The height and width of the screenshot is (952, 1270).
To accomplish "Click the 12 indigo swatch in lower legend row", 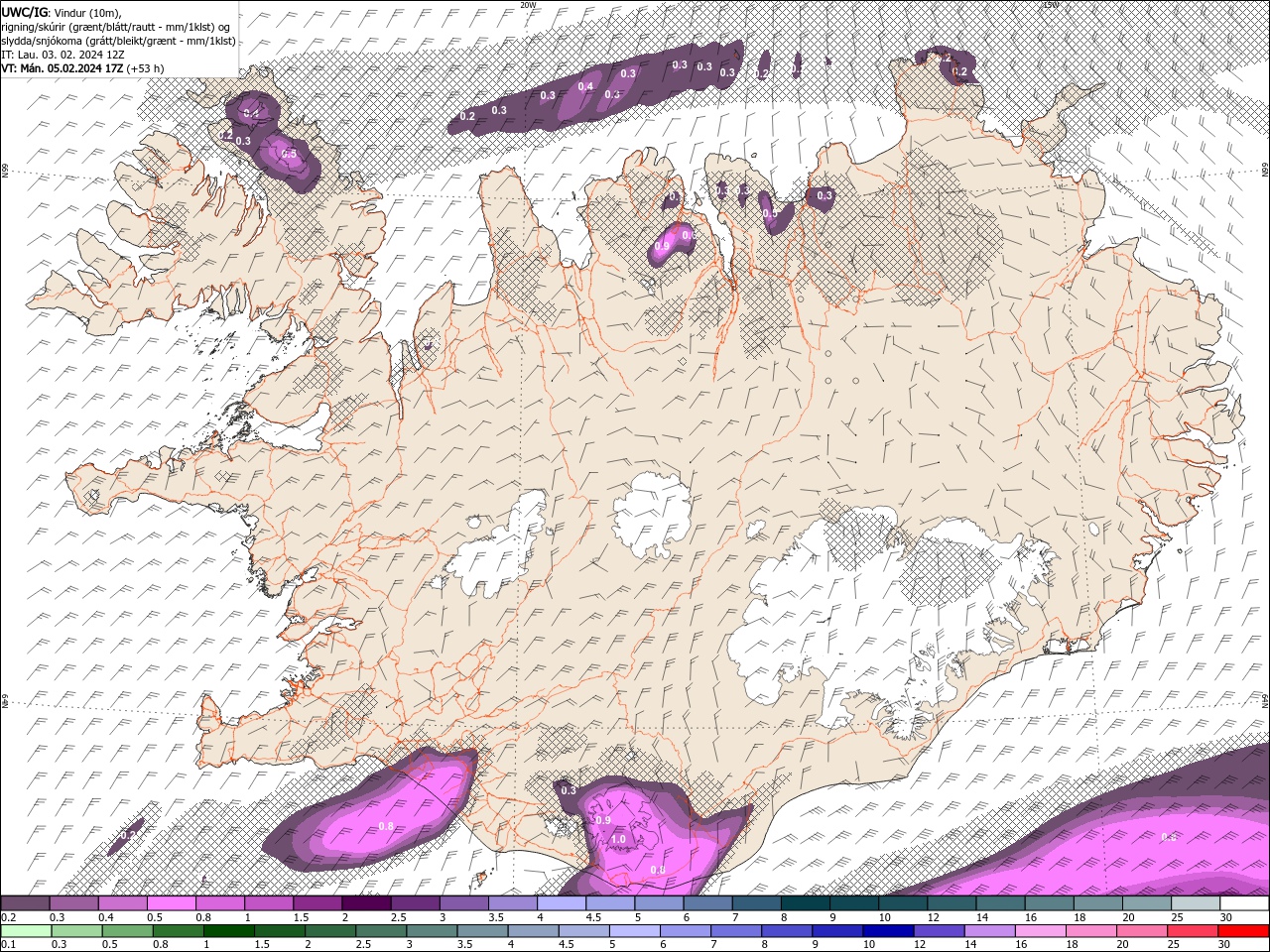I will tap(939, 931).
